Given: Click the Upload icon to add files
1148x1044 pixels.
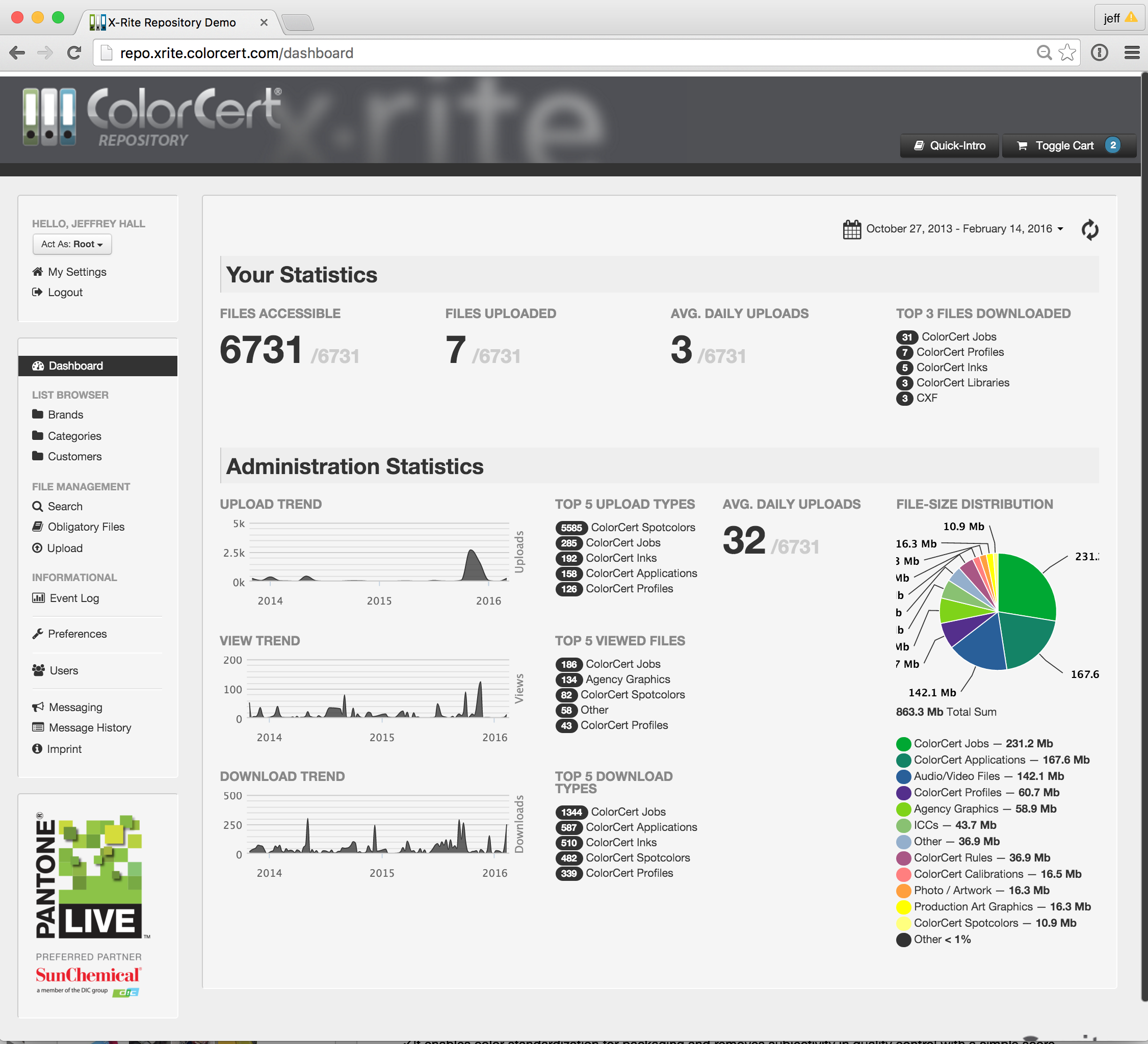Looking at the screenshot, I should click(x=38, y=548).
